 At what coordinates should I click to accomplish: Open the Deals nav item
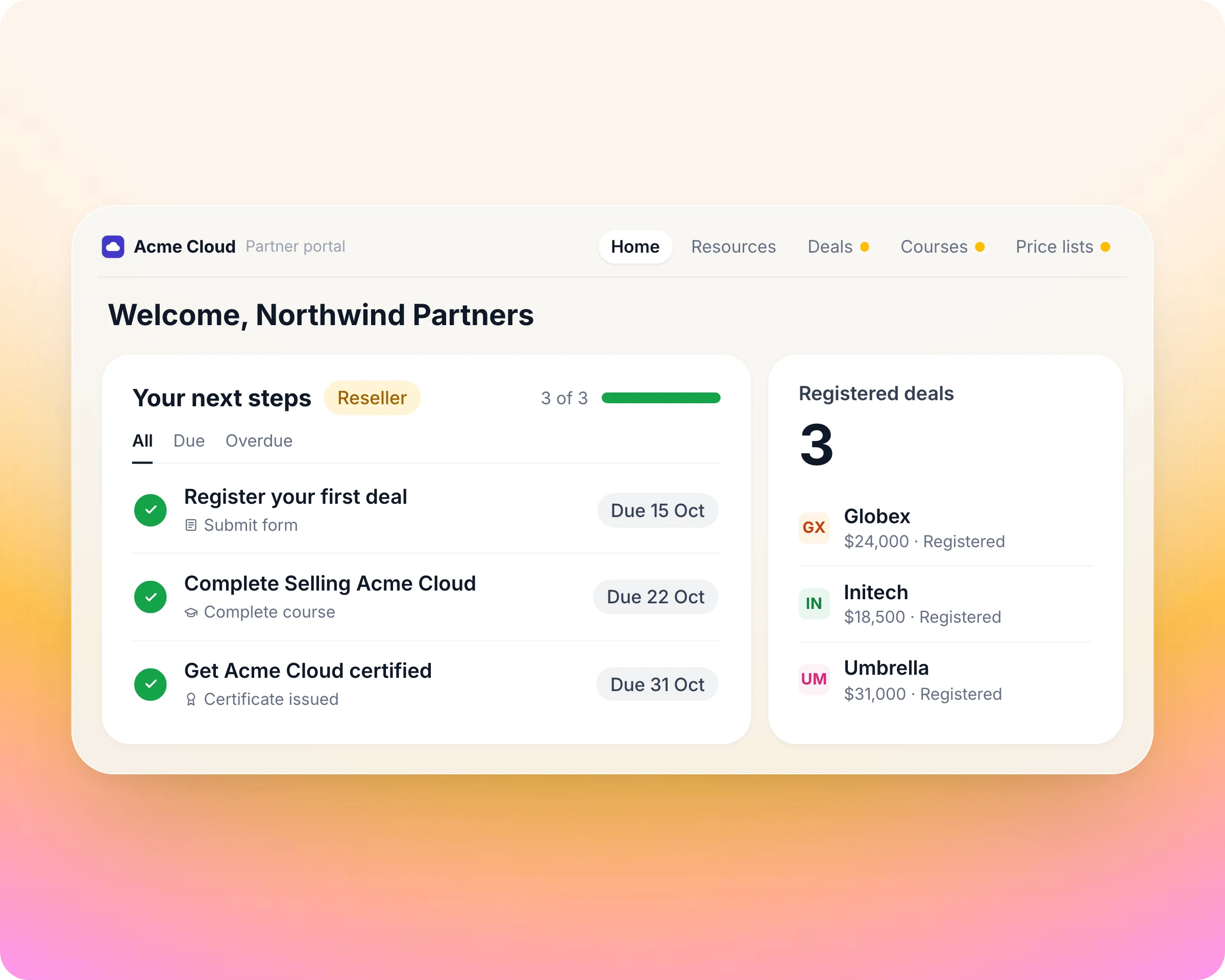coord(838,247)
